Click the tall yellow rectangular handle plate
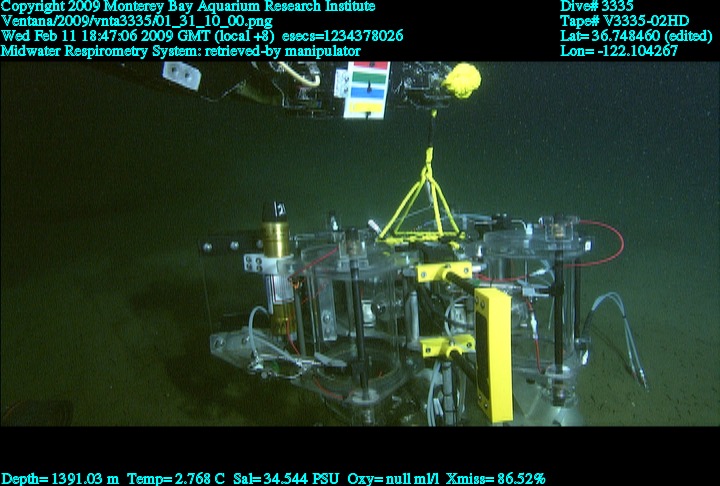 point(495,352)
